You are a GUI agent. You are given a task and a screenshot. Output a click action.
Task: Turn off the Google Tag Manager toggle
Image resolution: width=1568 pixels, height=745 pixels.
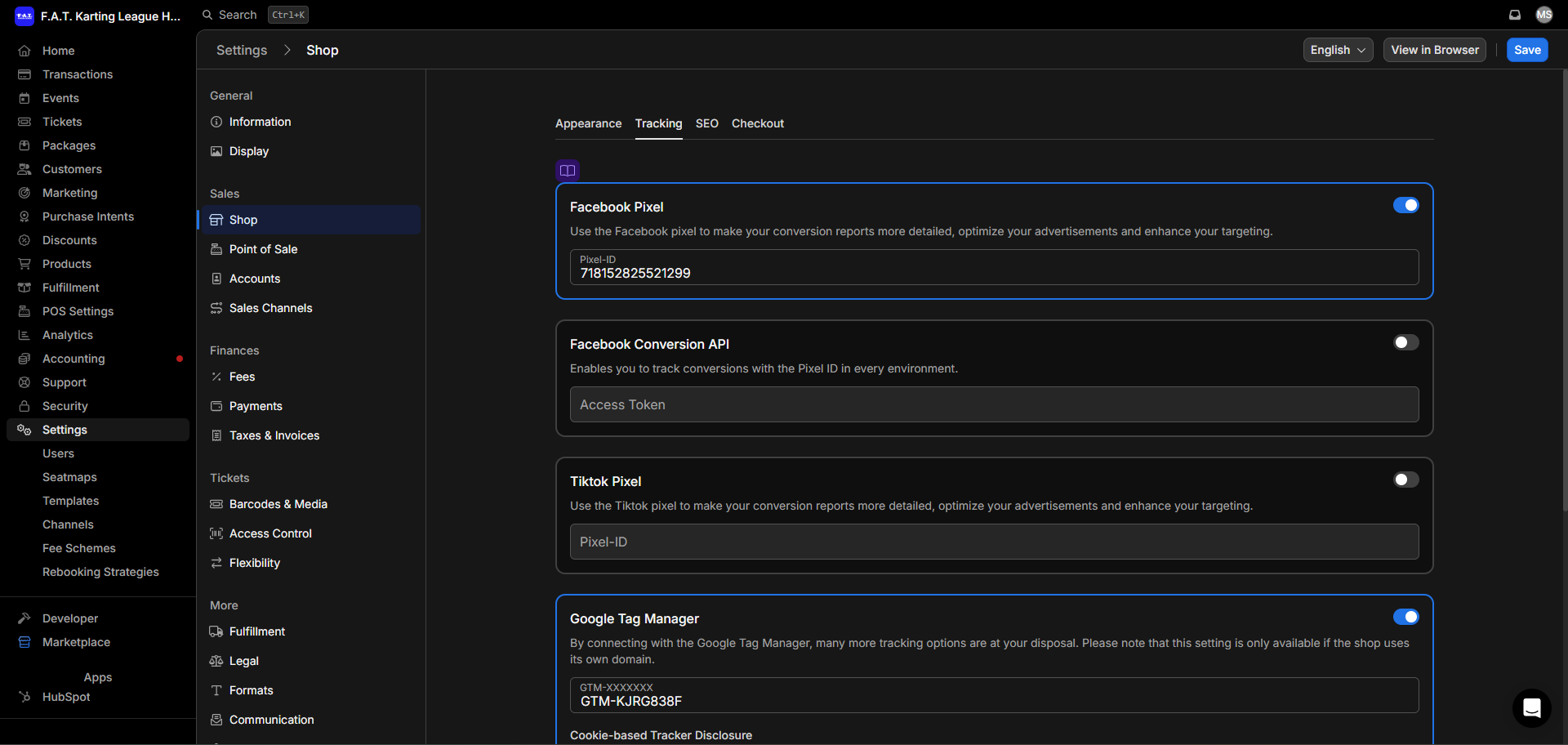pos(1405,617)
